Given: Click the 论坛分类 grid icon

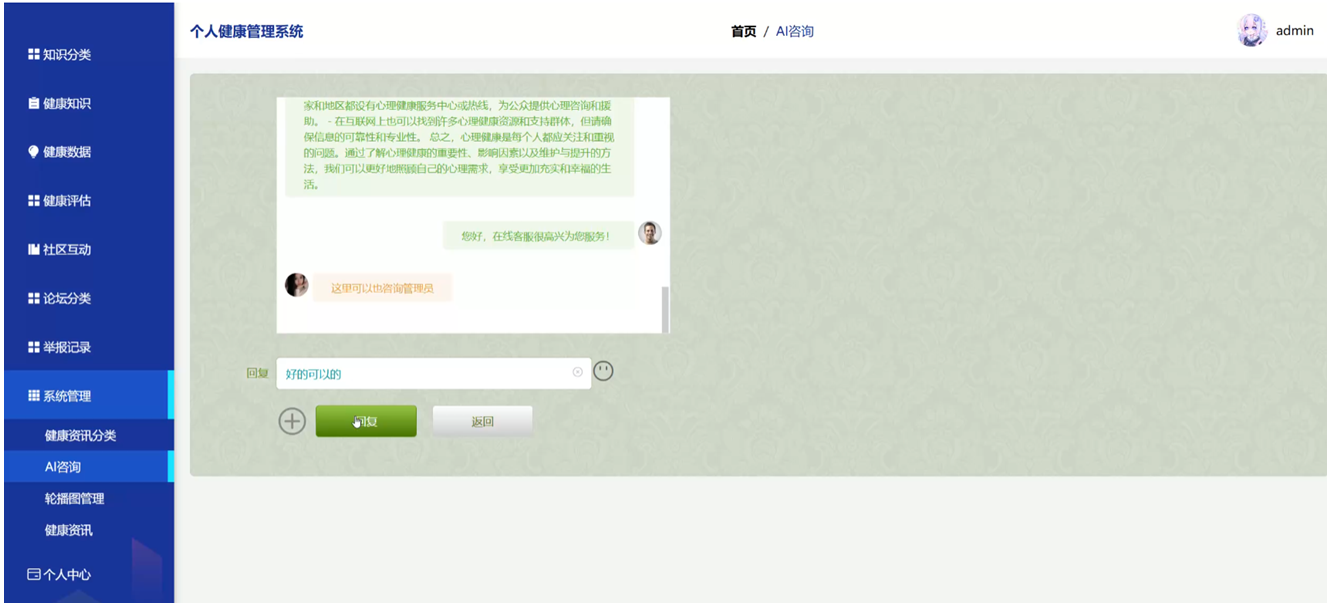Looking at the screenshot, I should pos(34,299).
